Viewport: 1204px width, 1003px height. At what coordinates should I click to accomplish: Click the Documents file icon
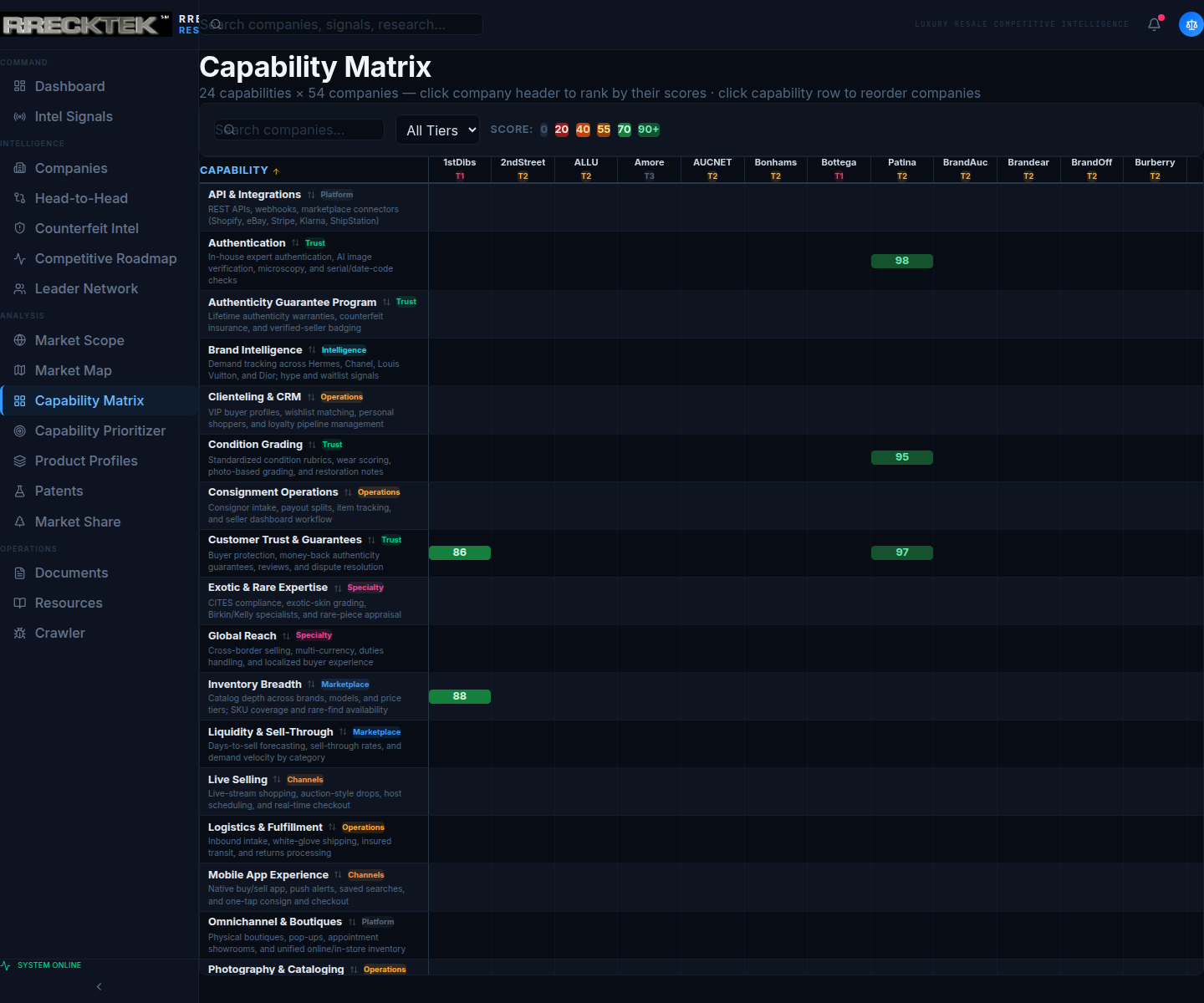coord(20,573)
